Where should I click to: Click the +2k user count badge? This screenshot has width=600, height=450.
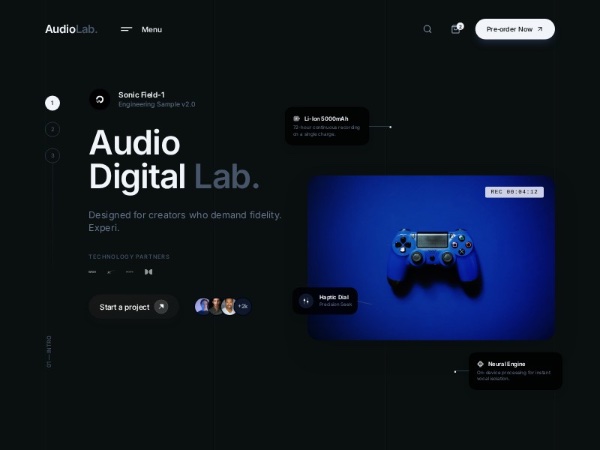(243, 306)
